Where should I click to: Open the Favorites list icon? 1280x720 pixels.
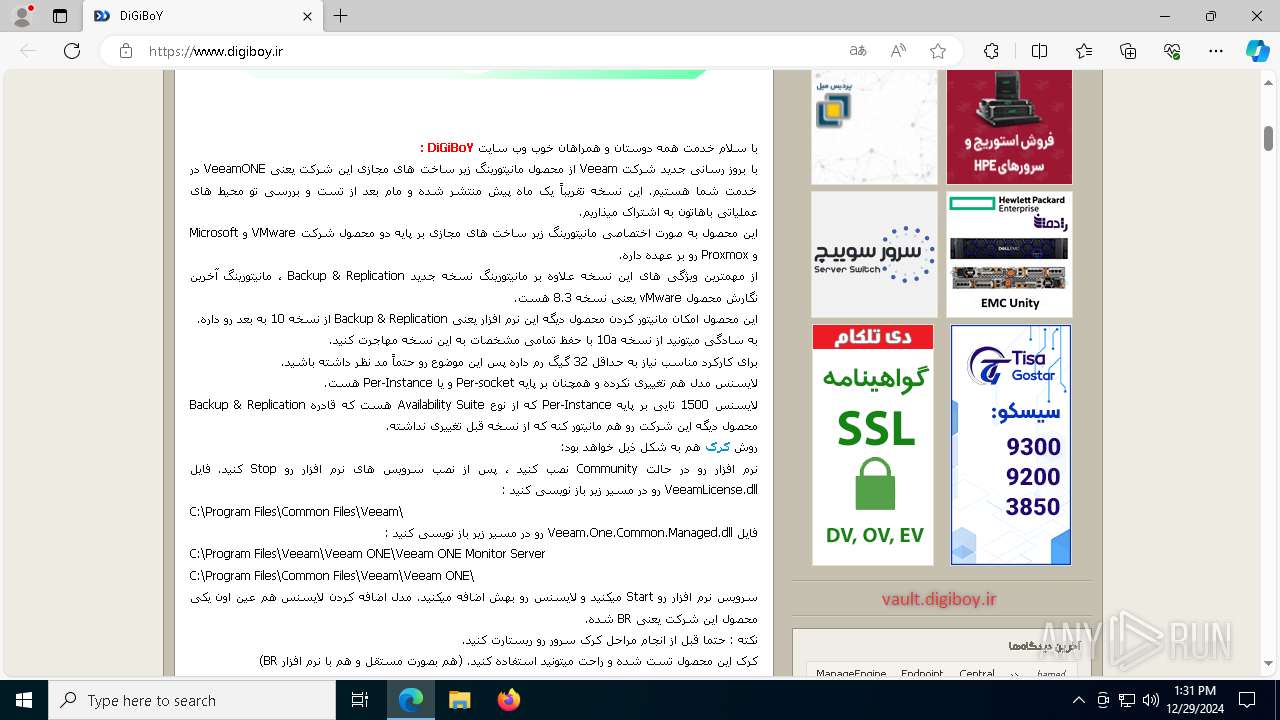[1084, 51]
